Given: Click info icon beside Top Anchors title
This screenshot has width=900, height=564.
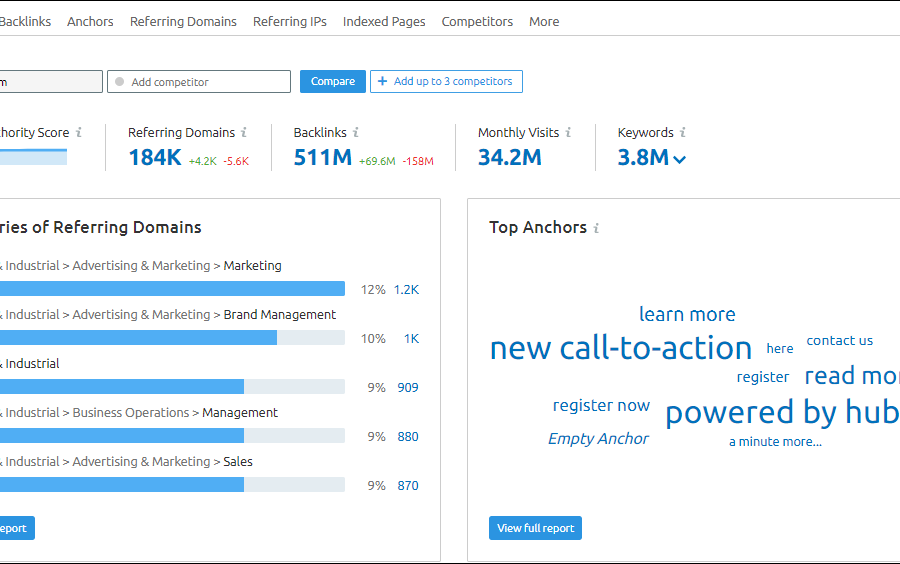Looking at the screenshot, I should tap(596, 228).
